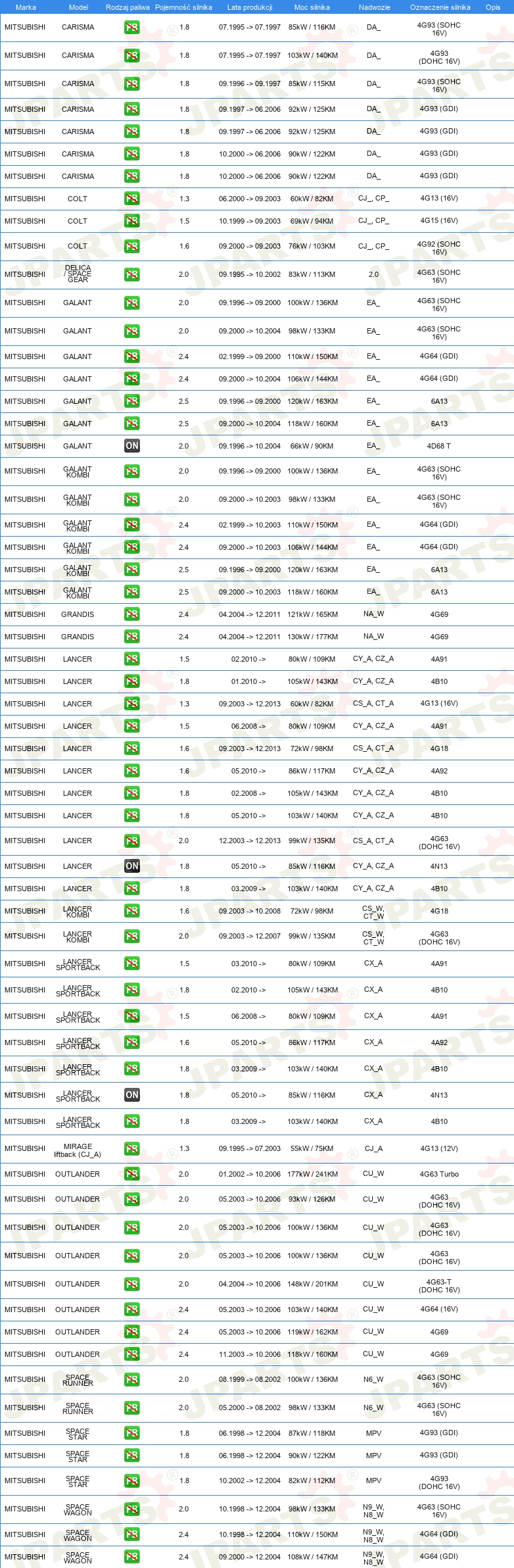Select the '69kW / 94KM' power cell

(x=312, y=221)
